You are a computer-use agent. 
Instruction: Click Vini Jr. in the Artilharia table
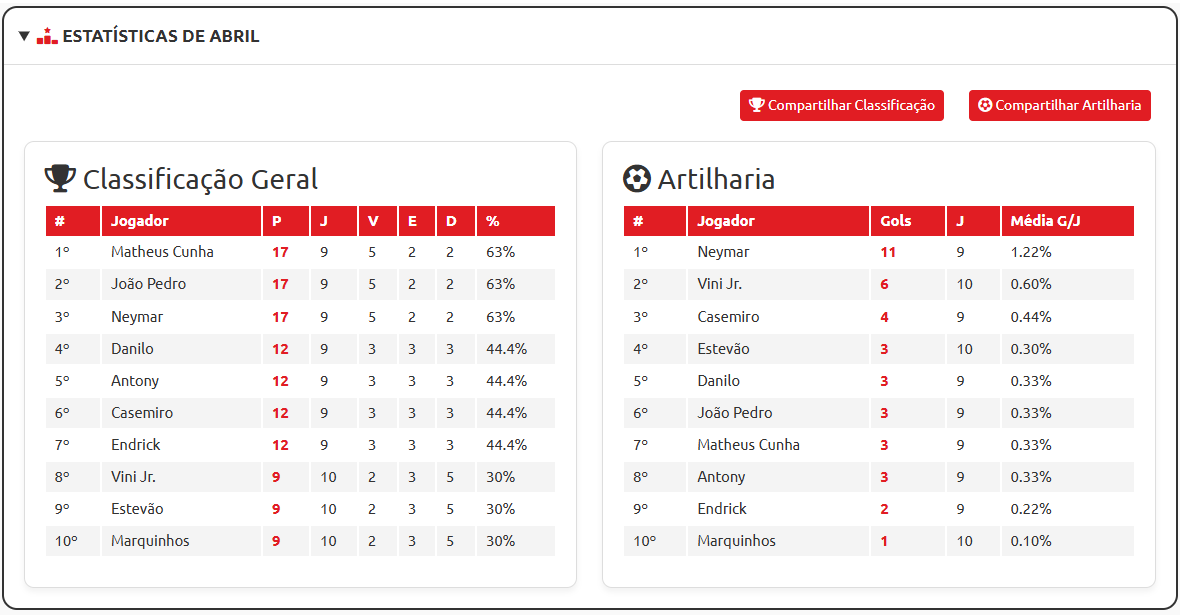720,284
